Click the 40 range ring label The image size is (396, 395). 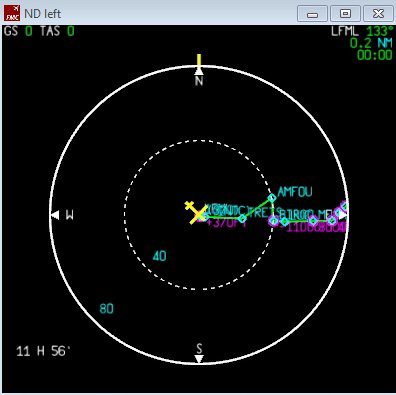(159, 256)
